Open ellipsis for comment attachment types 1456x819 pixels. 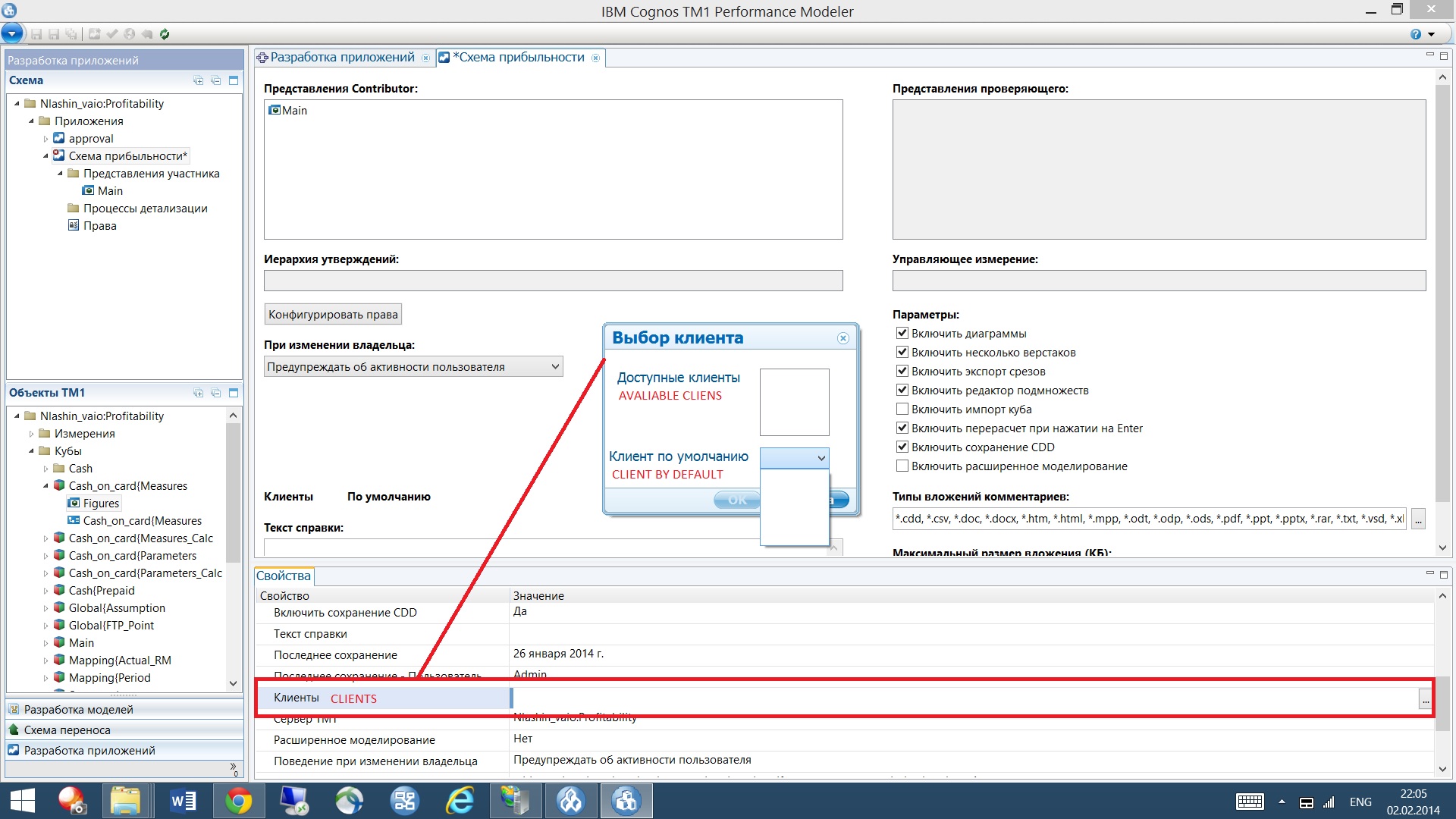[1418, 519]
